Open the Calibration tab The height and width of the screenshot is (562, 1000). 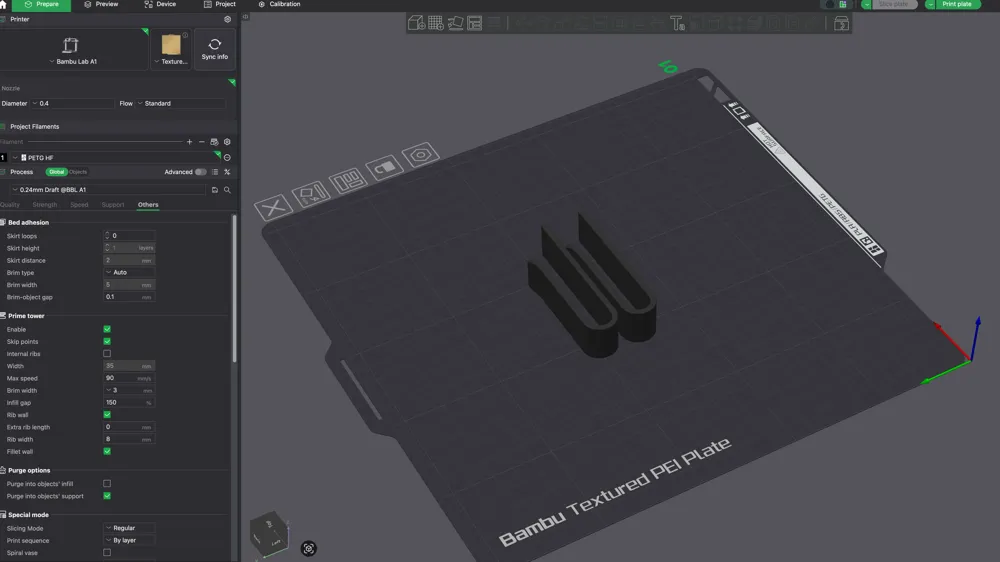pyautogui.click(x=279, y=4)
